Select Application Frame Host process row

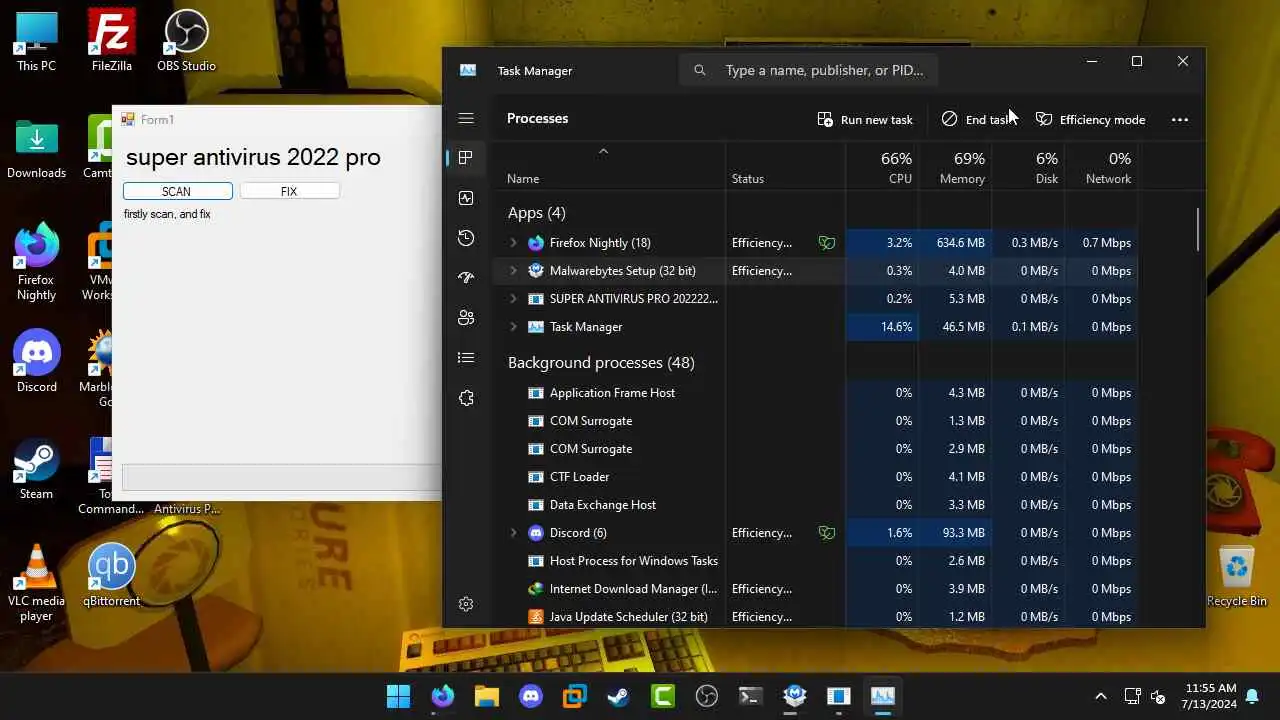coord(814,393)
